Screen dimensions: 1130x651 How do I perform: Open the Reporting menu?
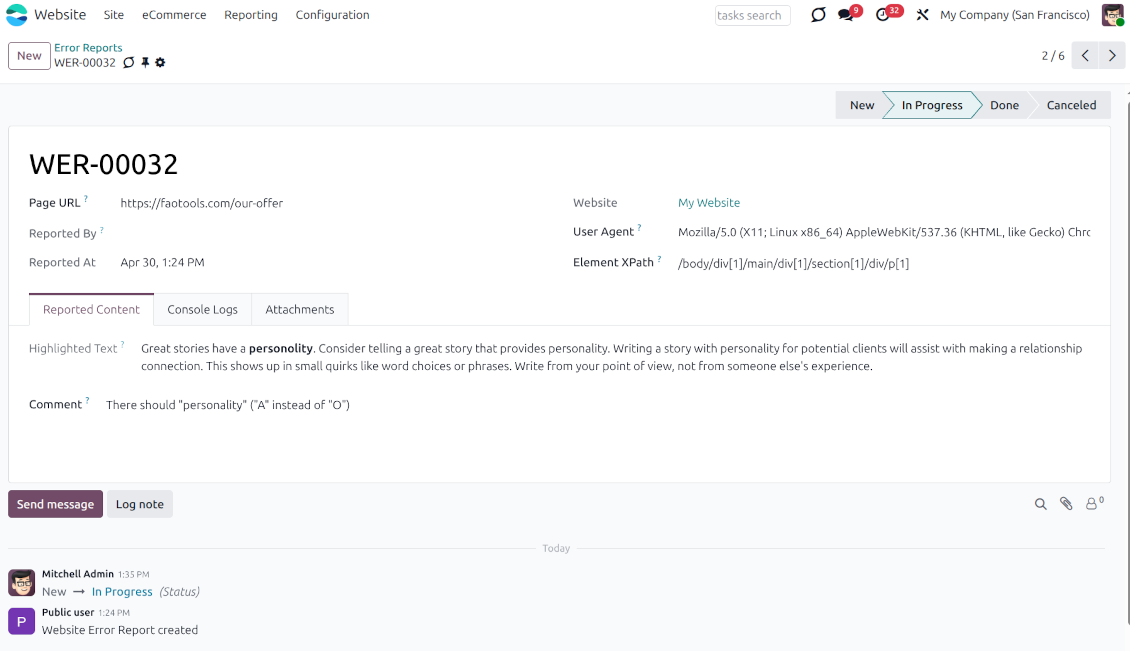pyautogui.click(x=250, y=15)
